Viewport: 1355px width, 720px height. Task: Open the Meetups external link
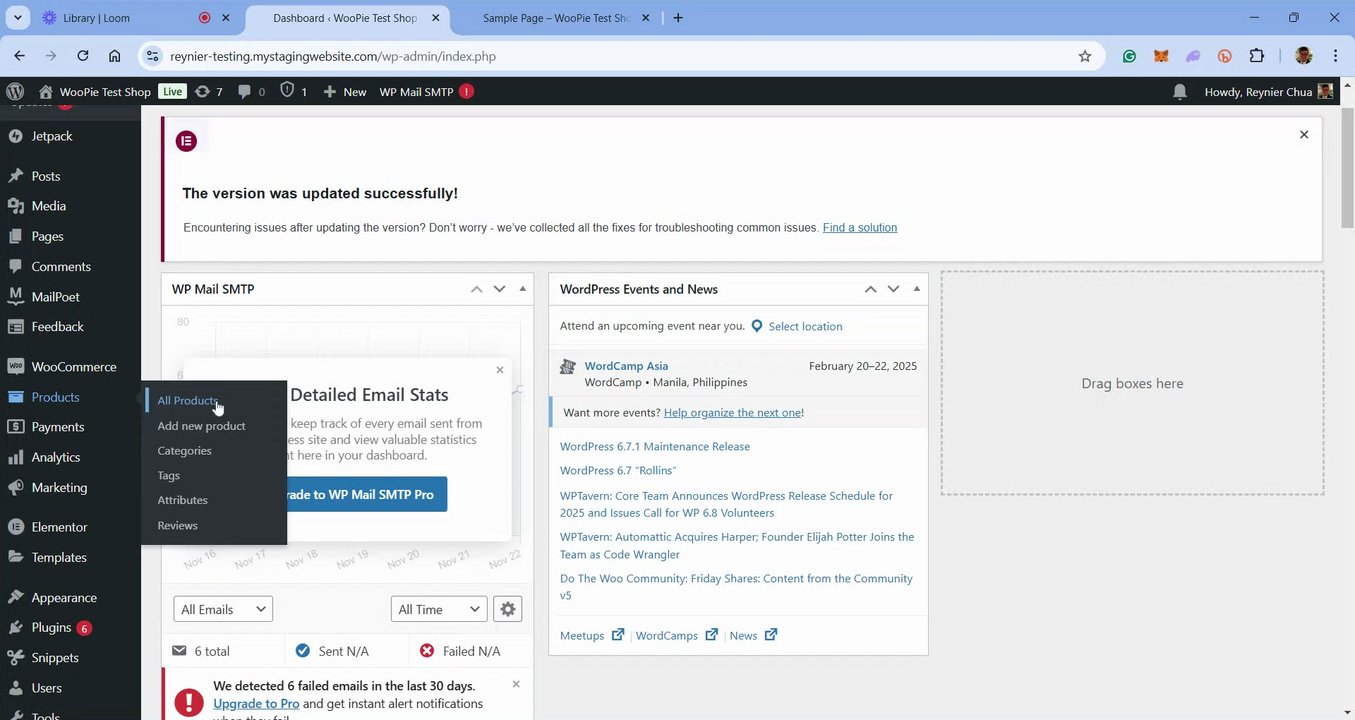(592, 635)
